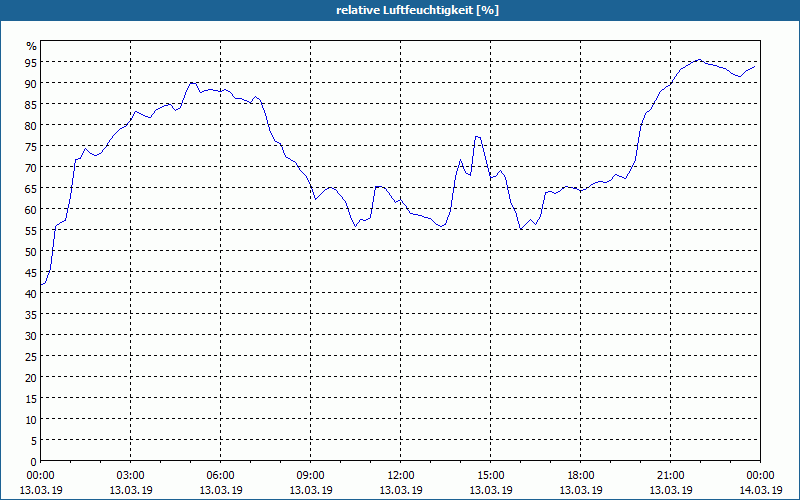This screenshot has height=500, width=800.
Task: Click the '18:00' time label
Action: coord(581,476)
